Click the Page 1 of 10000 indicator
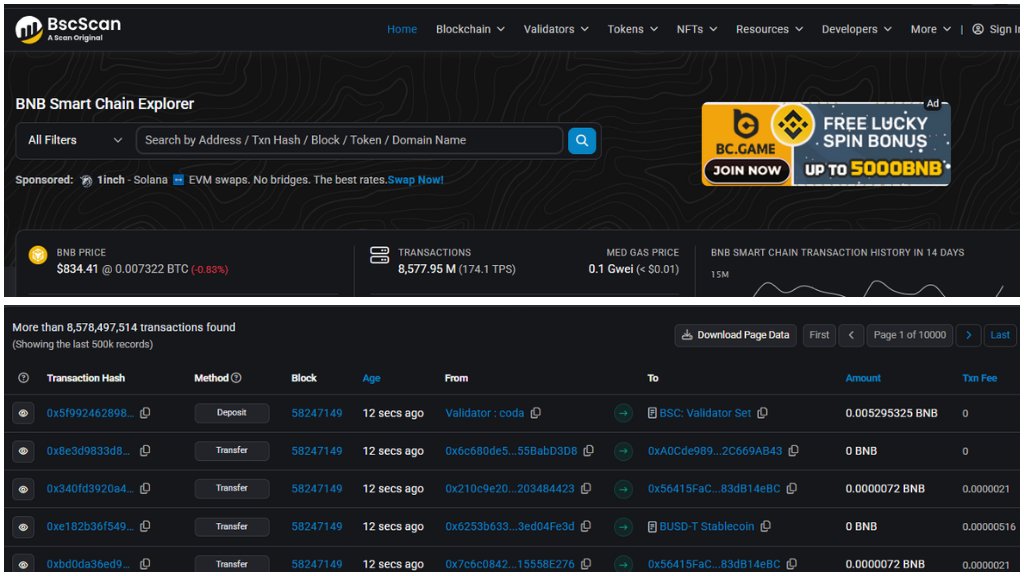This screenshot has height=576, width=1024. [910, 335]
